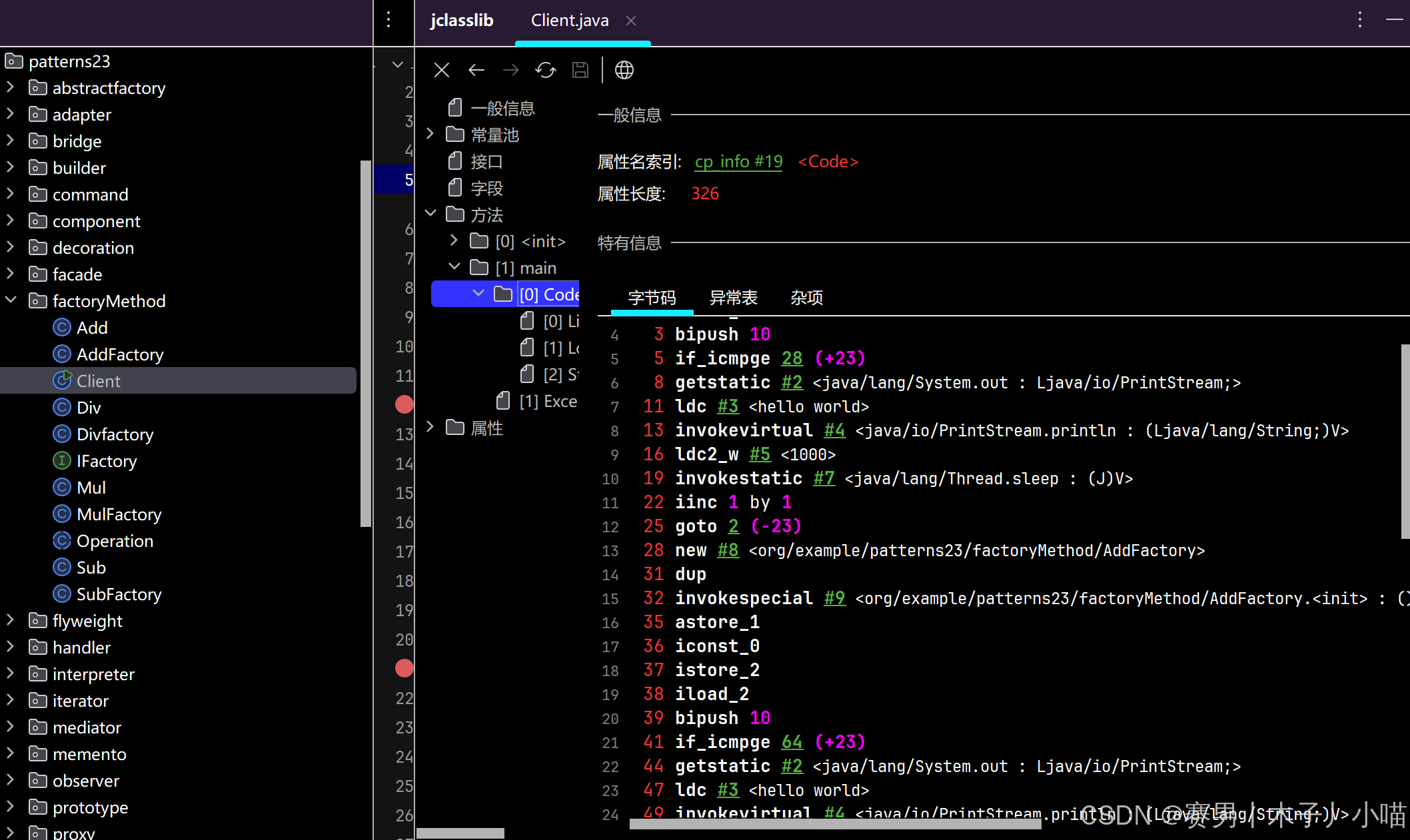Image resolution: width=1410 pixels, height=840 pixels.
Task: Switch to the 异常表 tab
Action: 733,298
